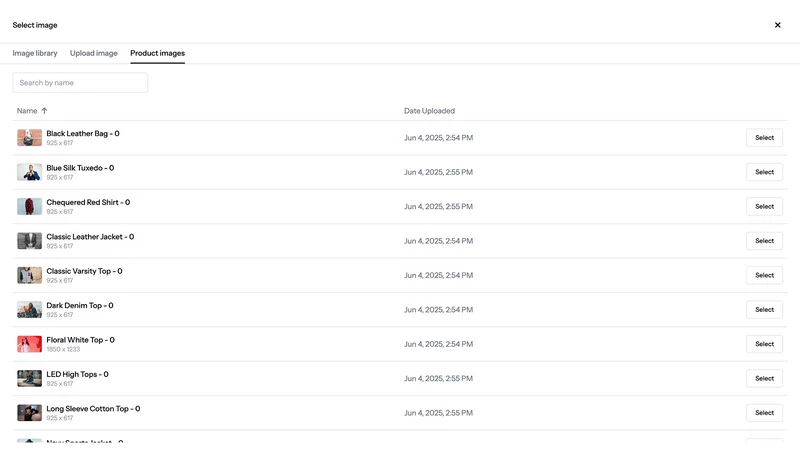Click the name 'Classic Varsity Top - 0'
The height and width of the screenshot is (450, 800).
(84, 271)
